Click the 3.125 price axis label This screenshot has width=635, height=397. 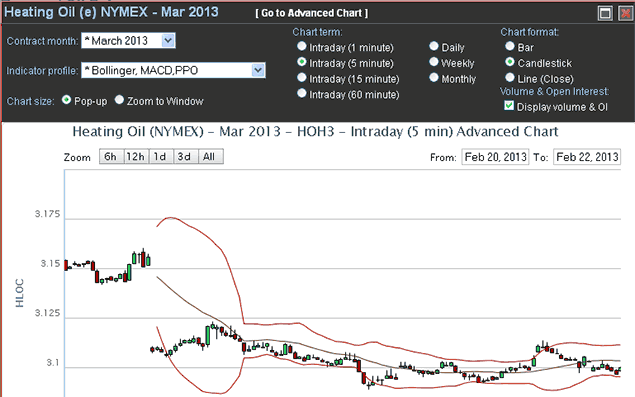click(47, 313)
